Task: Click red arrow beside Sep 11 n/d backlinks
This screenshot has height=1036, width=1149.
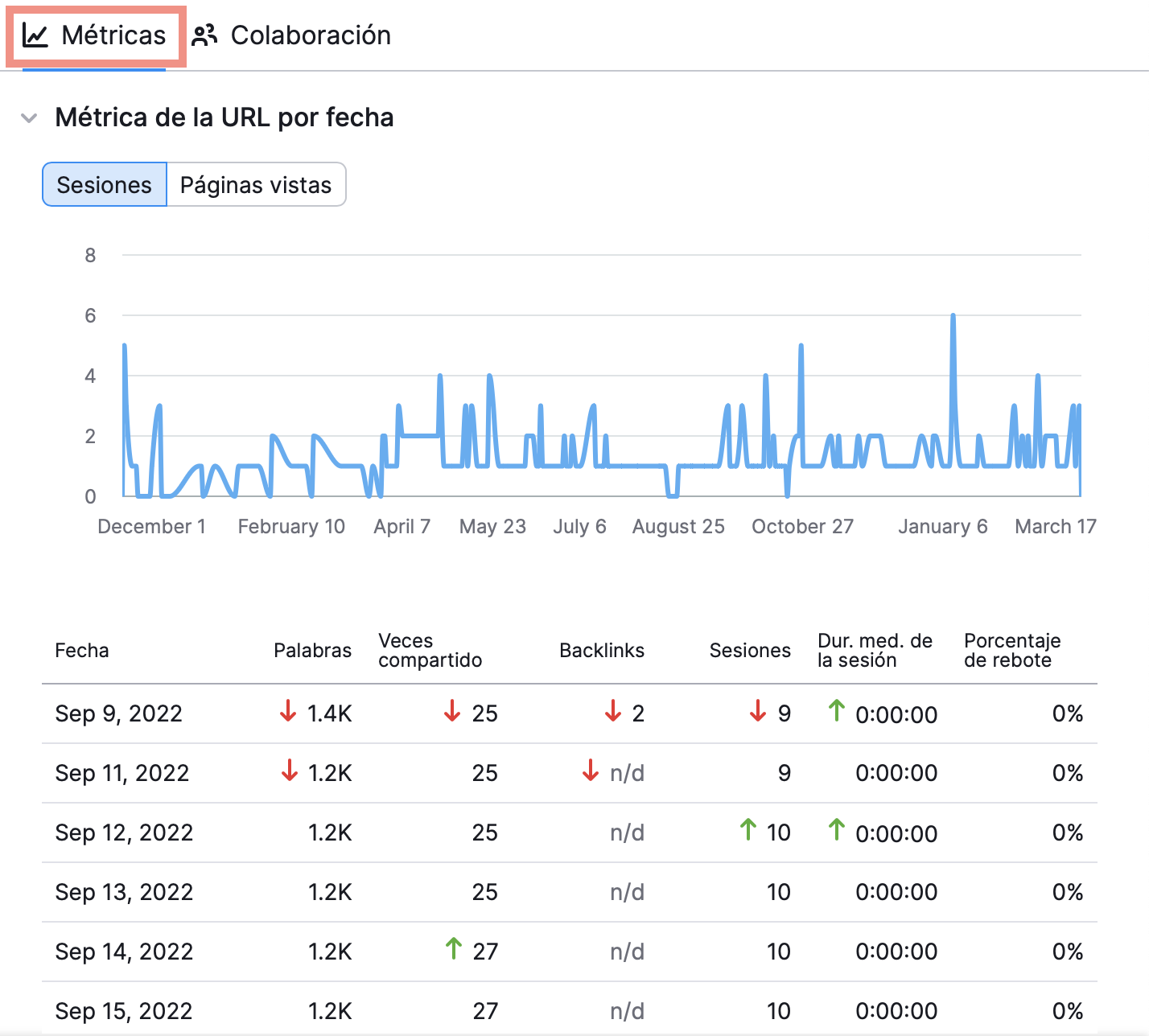Action: (x=591, y=771)
